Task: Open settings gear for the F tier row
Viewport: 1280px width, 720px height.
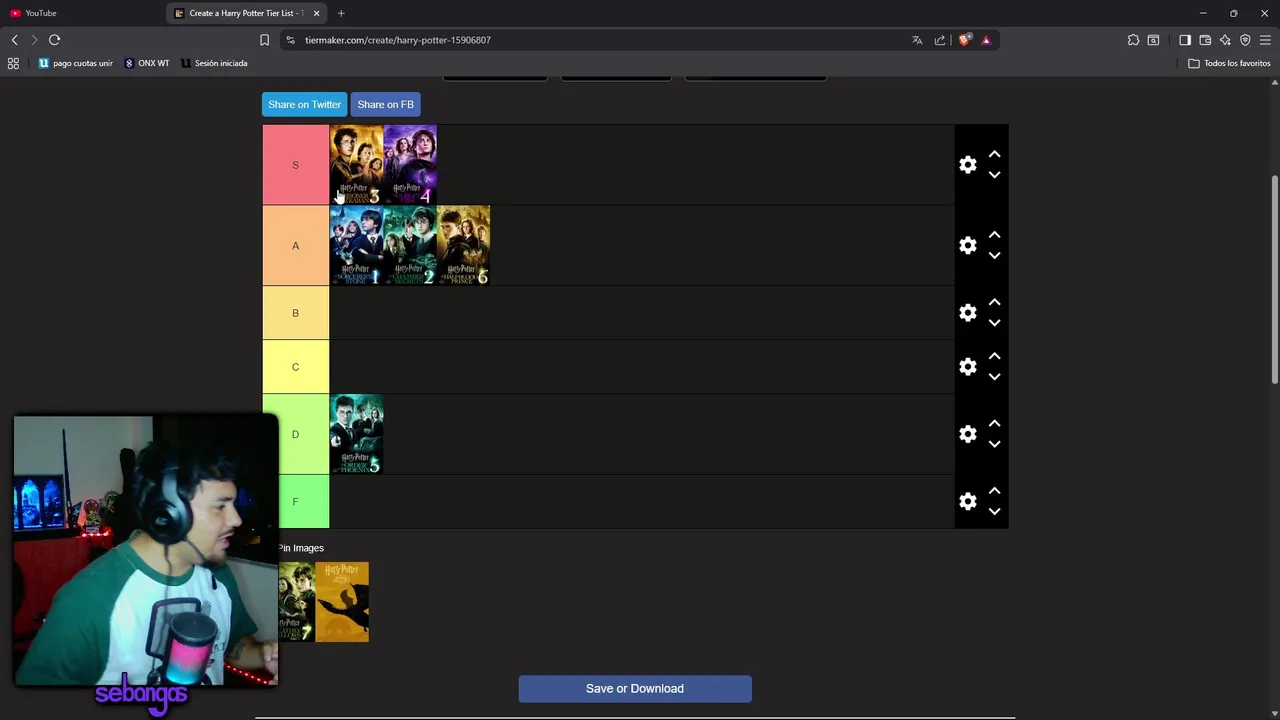Action: coord(967,501)
